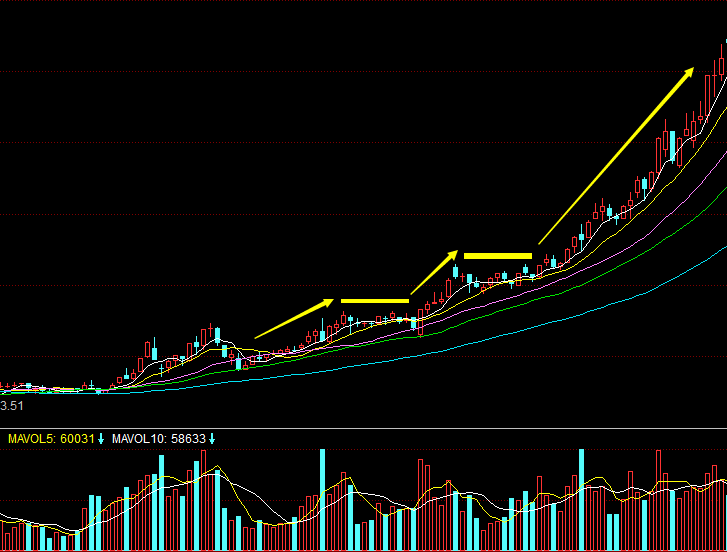Screen dimensions: 727x552
Task: Click the down arrow beside the MAVOL5 value
Action: [101, 439]
